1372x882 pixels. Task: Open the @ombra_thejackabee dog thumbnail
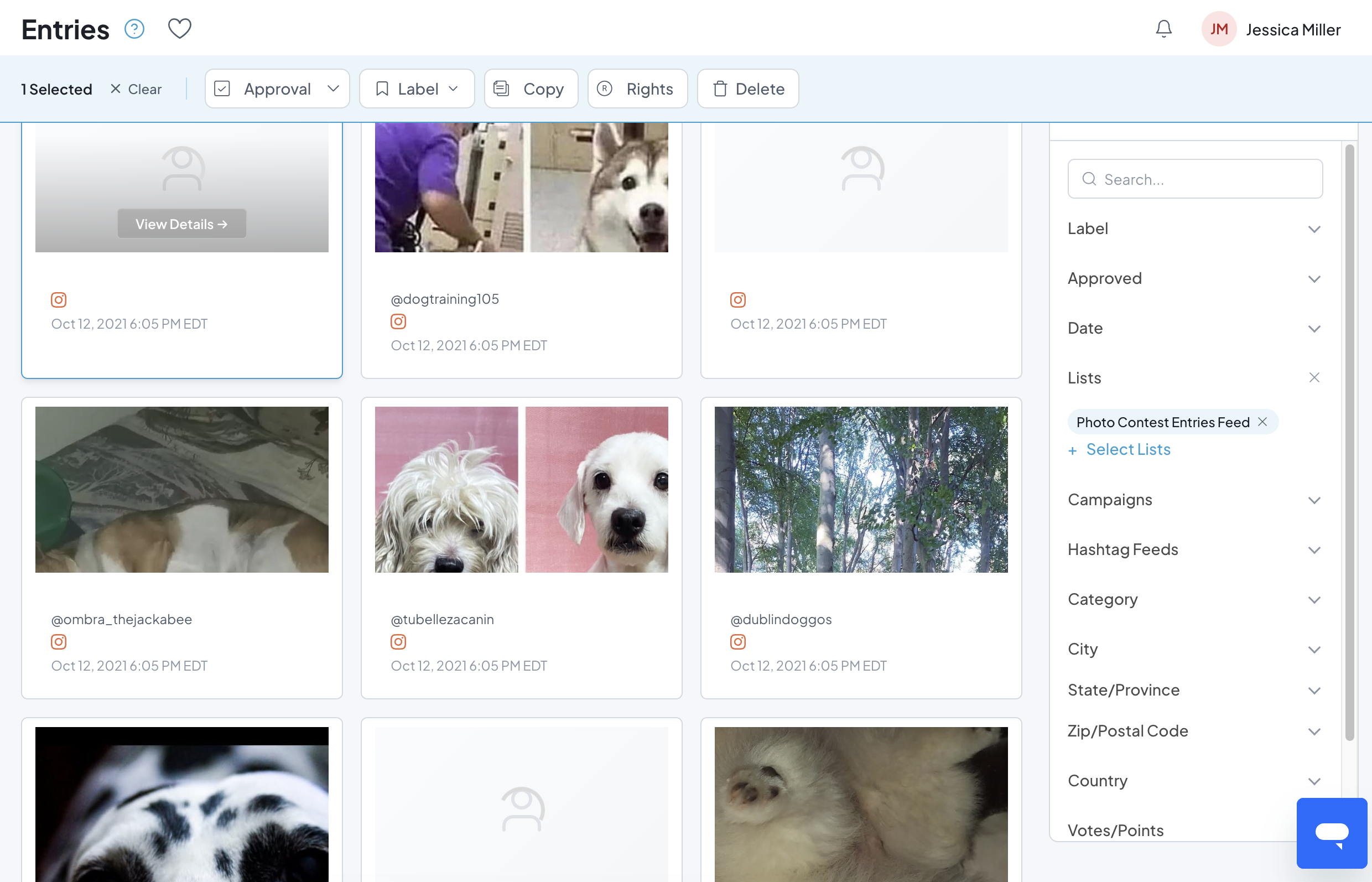(x=182, y=490)
